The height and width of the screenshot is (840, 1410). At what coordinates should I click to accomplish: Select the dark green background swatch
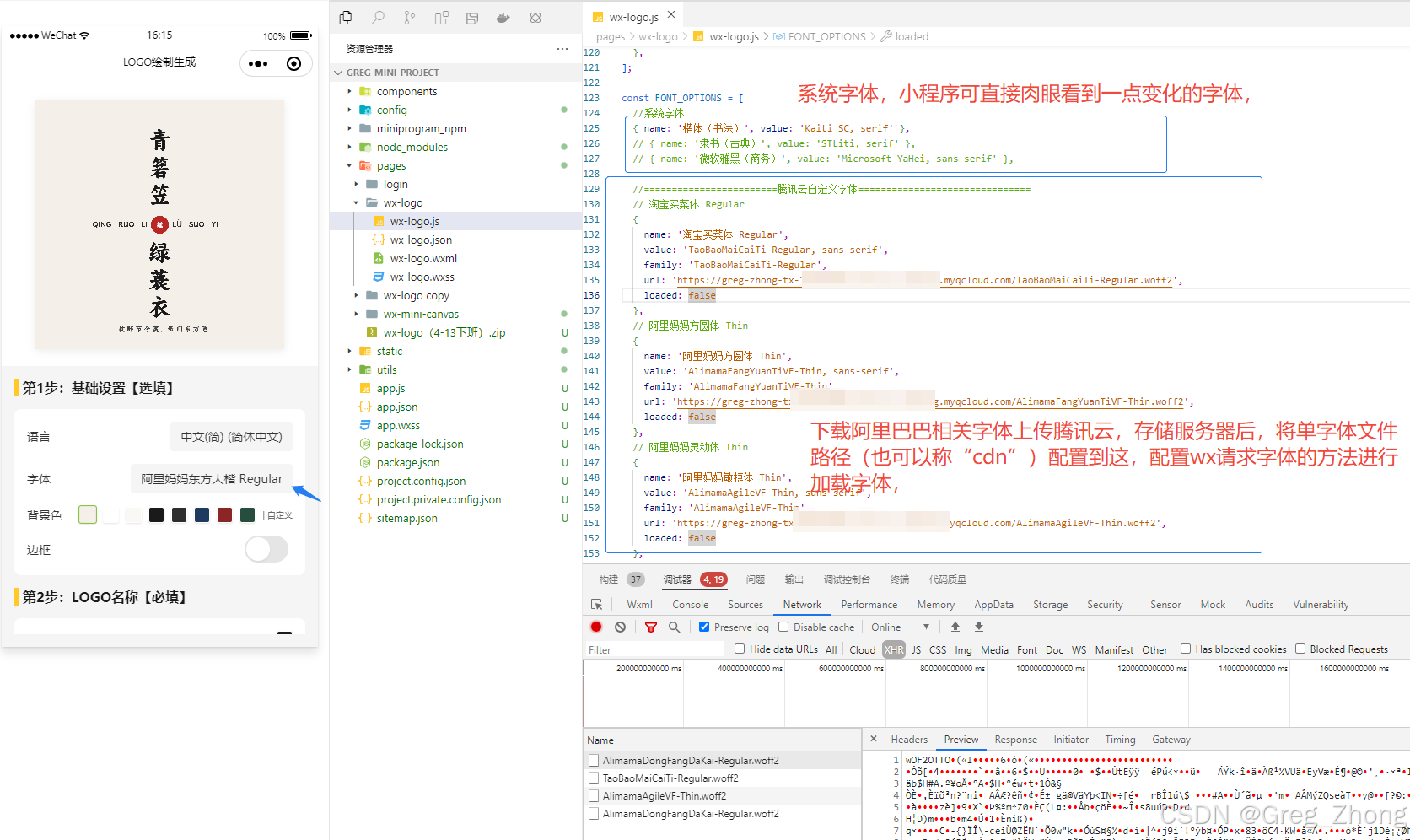click(x=247, y=514)
